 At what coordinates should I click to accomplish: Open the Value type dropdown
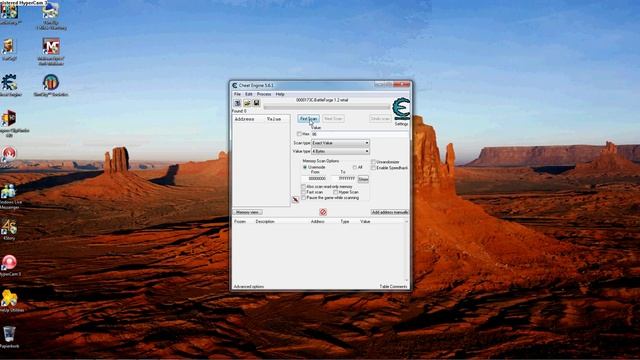[x=340, y=151]
